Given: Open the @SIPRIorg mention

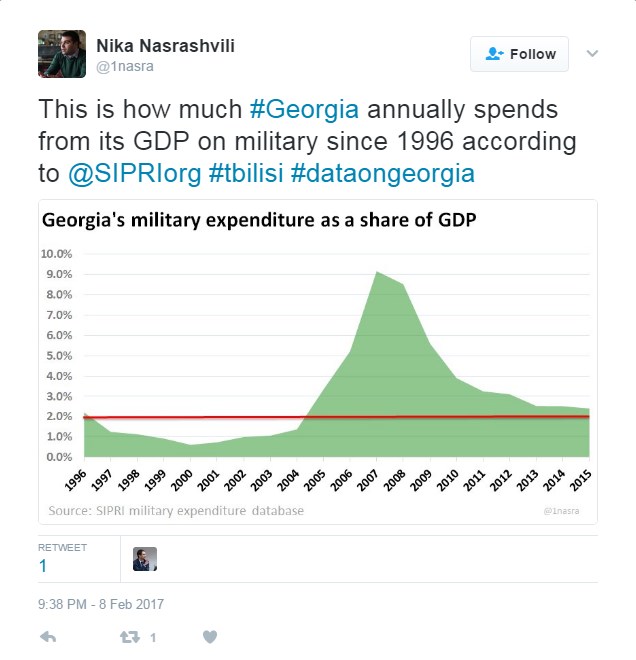Looking at the screenshot, I should point(135,173).
